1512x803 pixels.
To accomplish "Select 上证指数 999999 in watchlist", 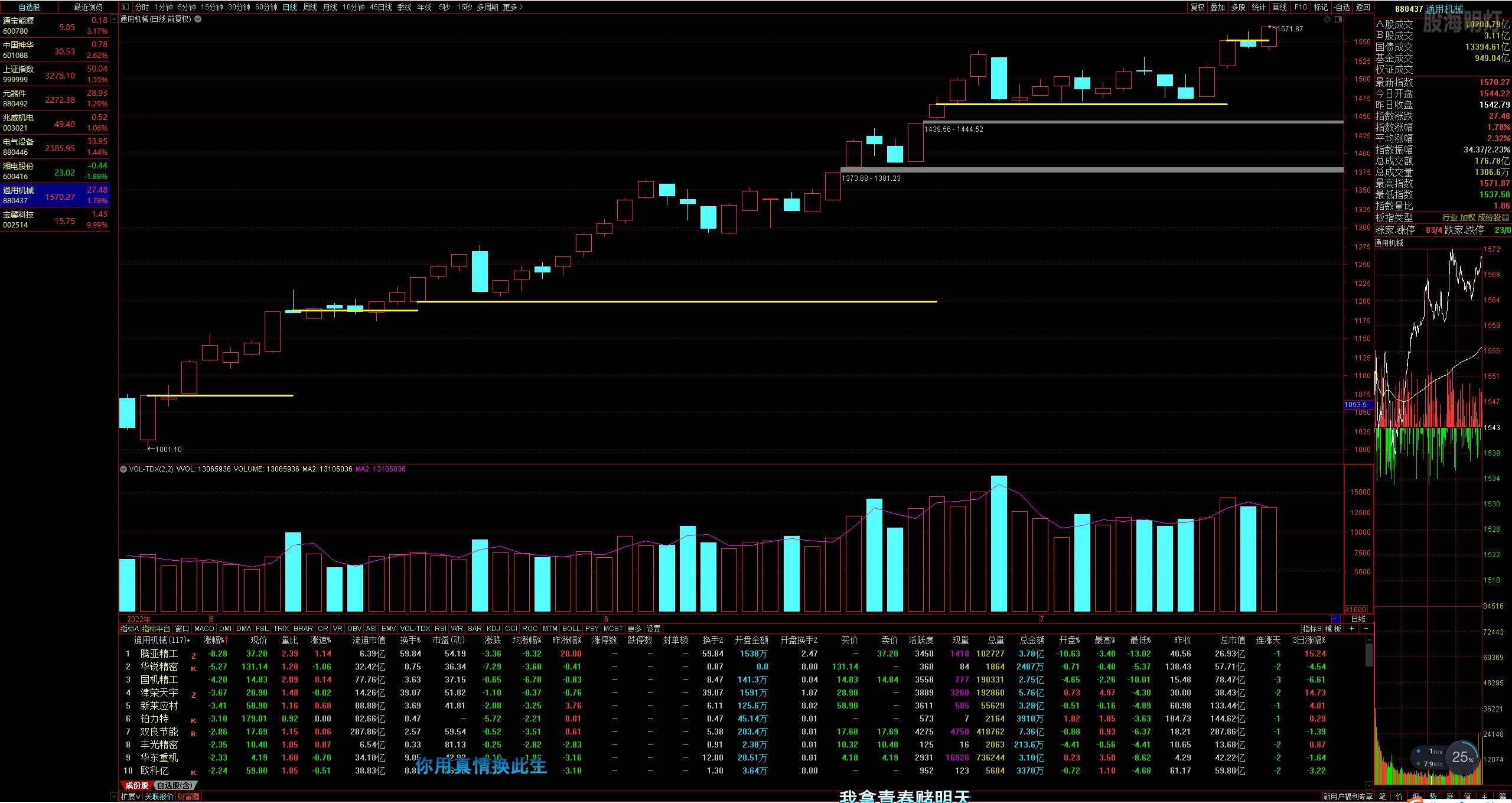I will coord(55,74).
